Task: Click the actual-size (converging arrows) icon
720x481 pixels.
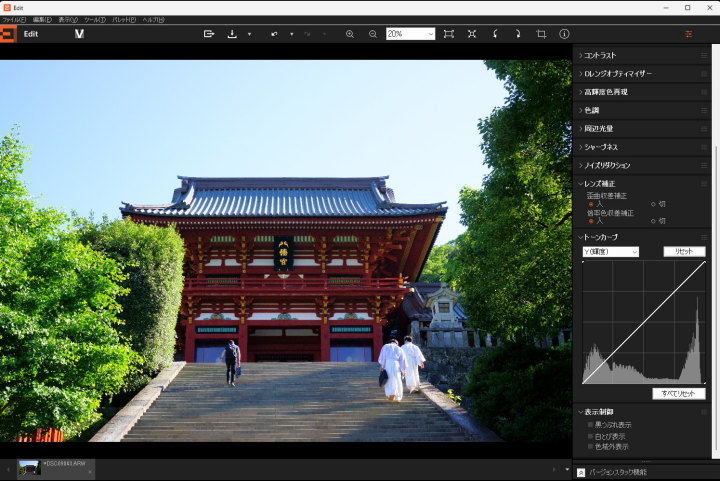Action: pyautogui.click(x=472, y=34)
